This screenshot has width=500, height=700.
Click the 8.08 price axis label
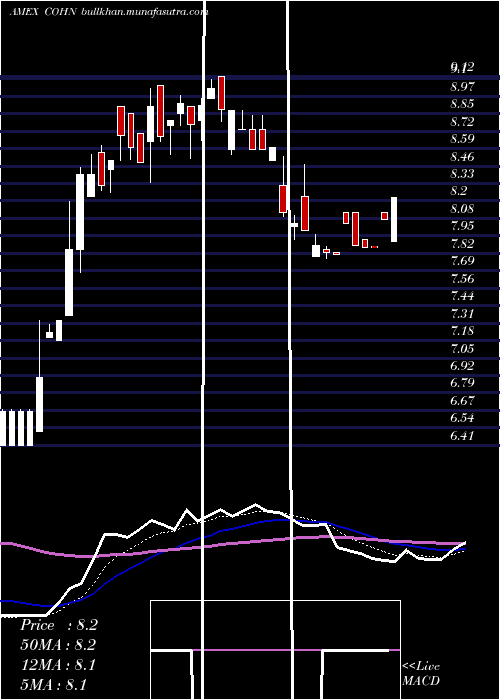(462, 208)
